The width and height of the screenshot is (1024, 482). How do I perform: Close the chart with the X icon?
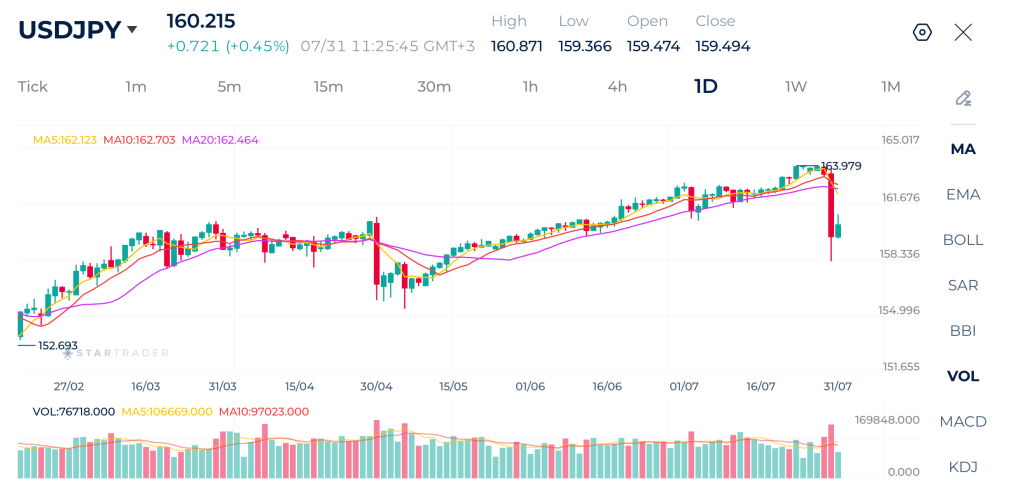click(963, 33)
